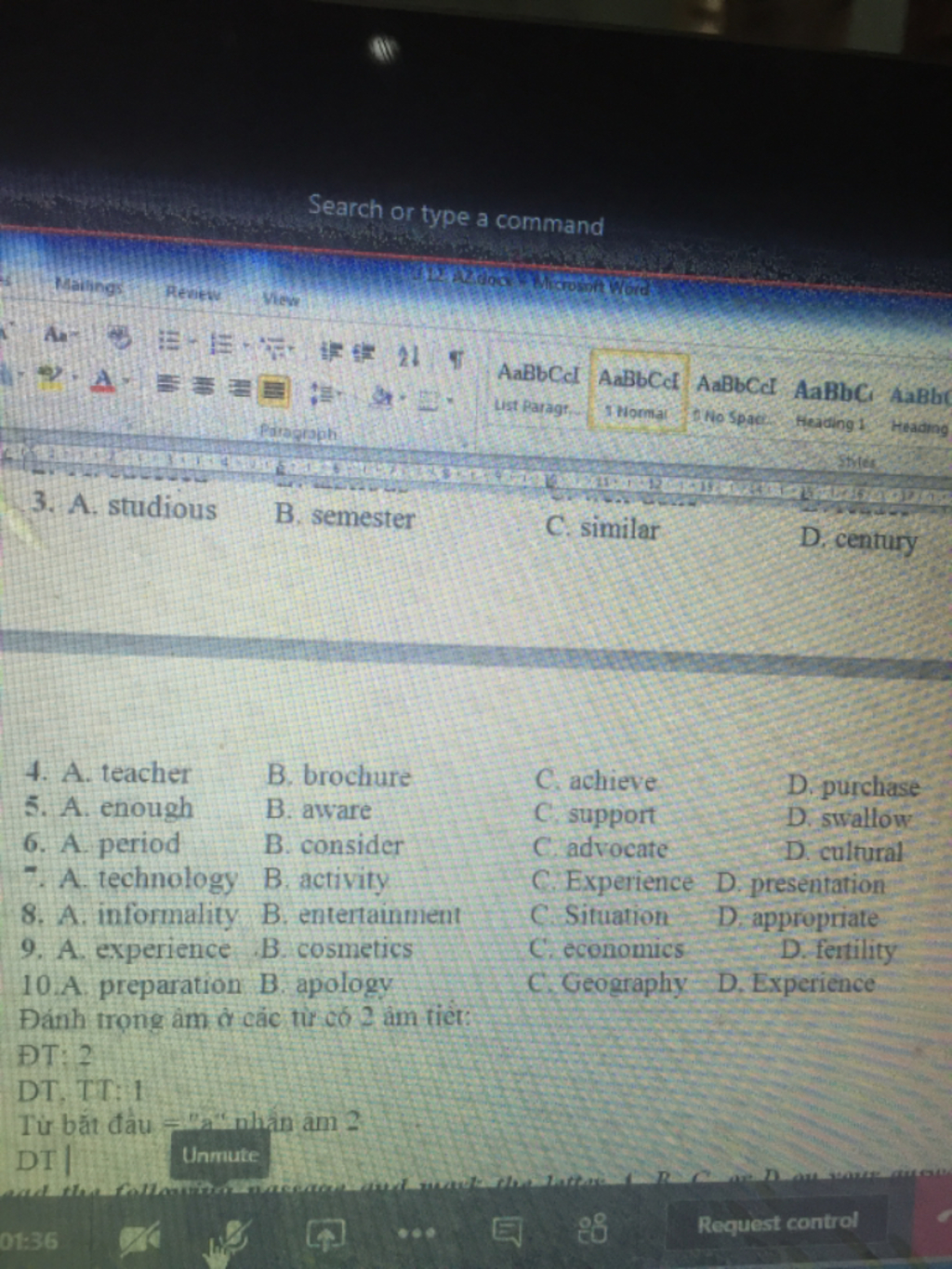Click the Search or type a command box

[456, 215]
